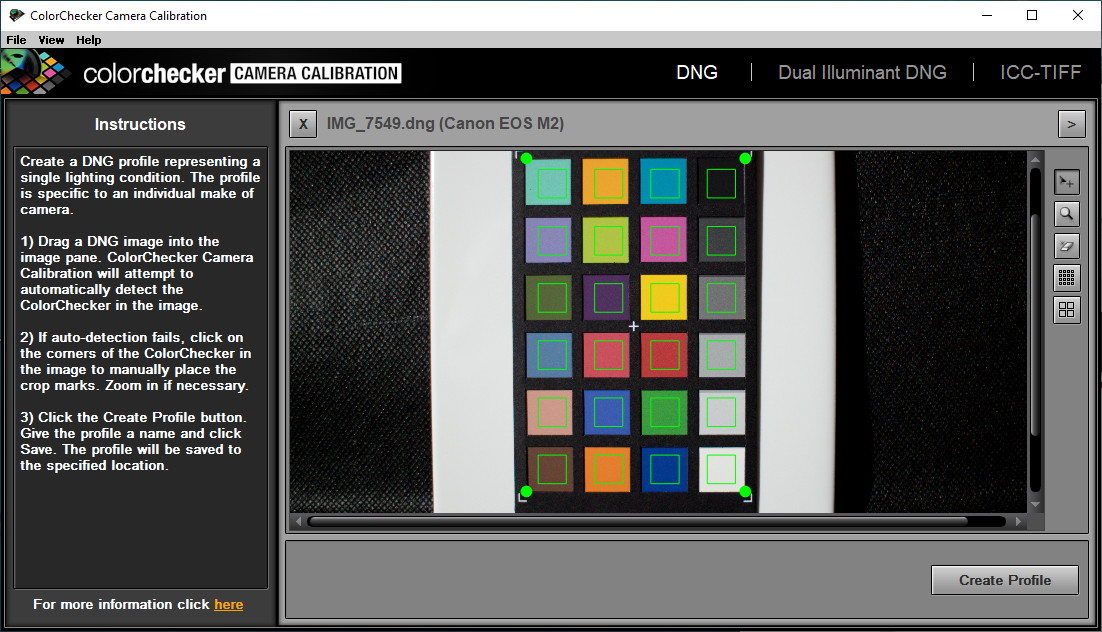Open the View menu
The image size is (1102, 632).
(51, 40)
